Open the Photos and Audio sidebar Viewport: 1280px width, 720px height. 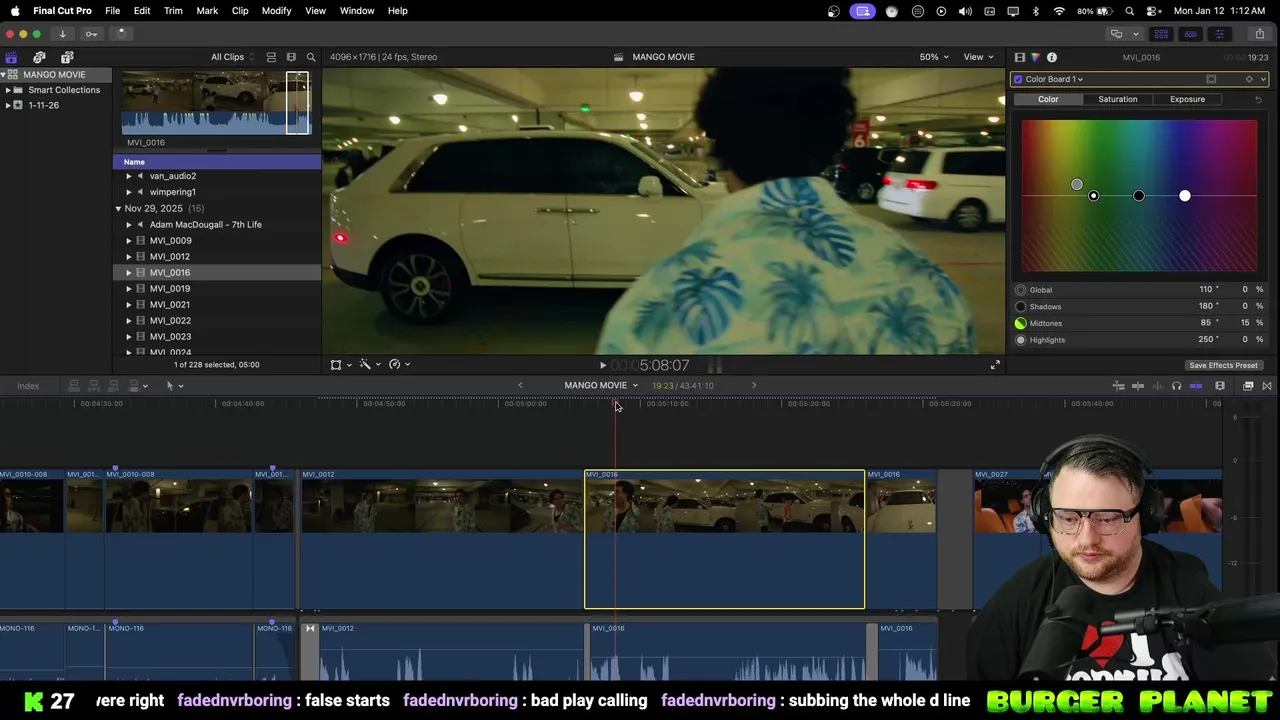click(39, 57)
